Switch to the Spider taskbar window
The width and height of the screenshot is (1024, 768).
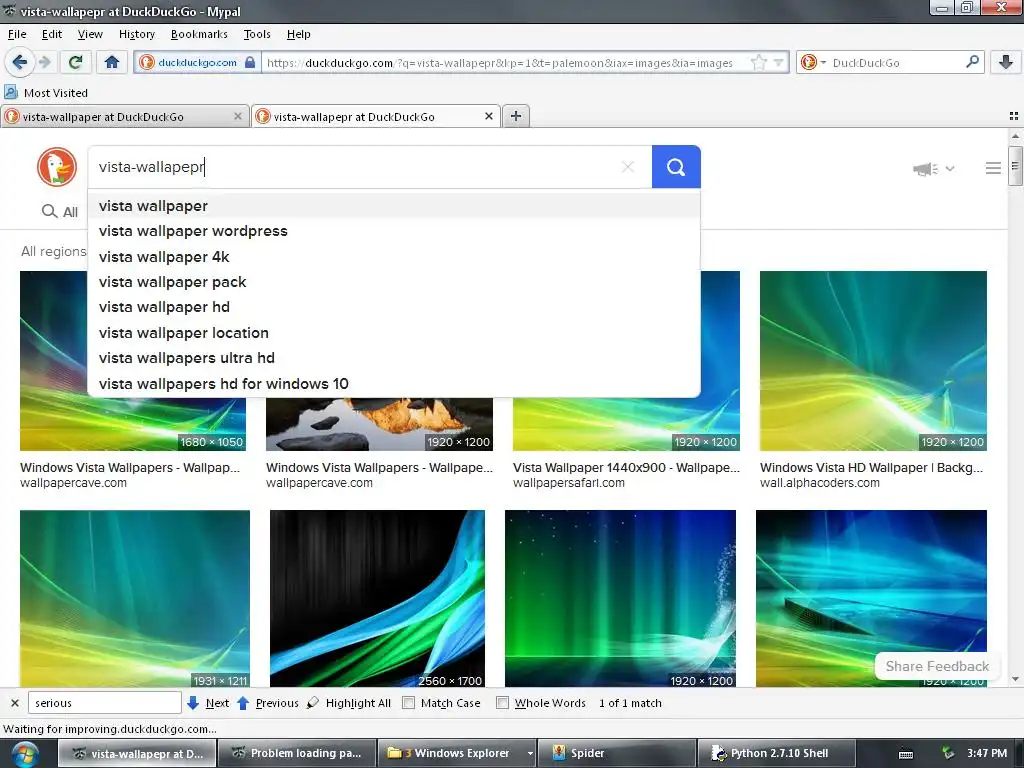click(x=617, y=753)
